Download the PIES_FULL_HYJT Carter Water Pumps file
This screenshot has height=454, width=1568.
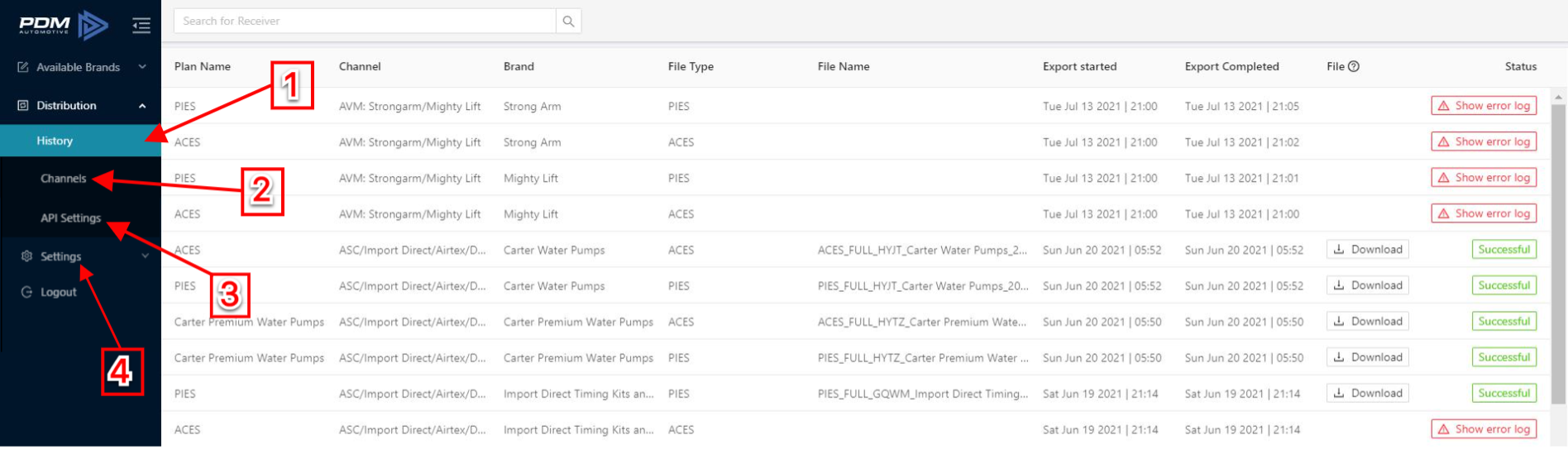point(1368,285)
